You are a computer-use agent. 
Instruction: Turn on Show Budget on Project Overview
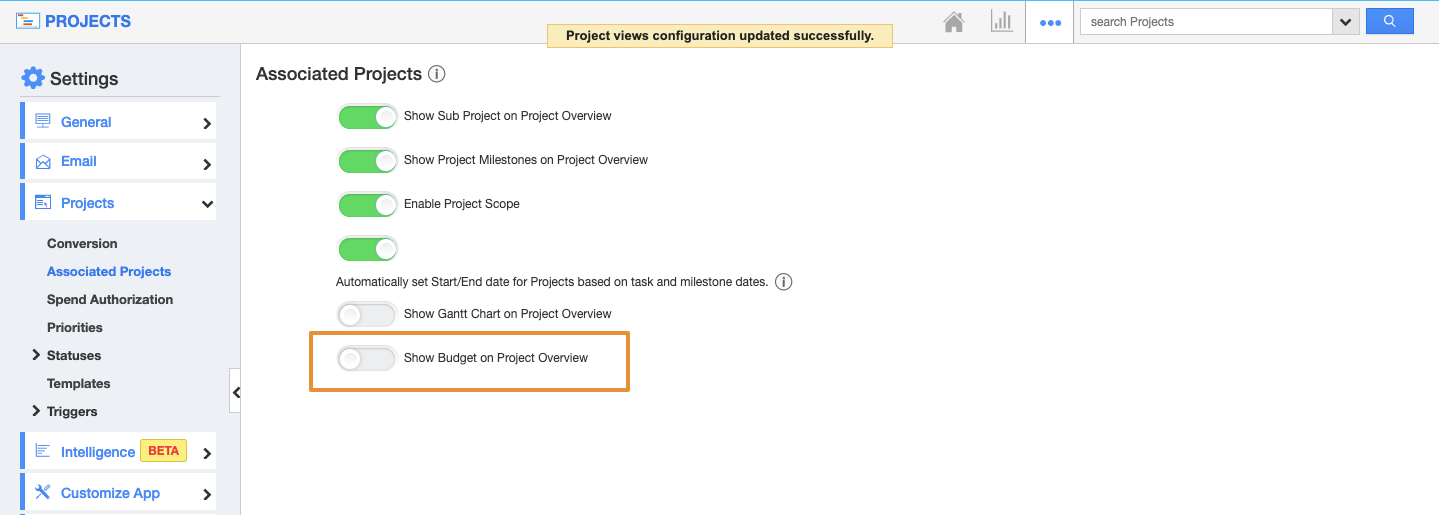pyautogui.click(x=367, y=359)
